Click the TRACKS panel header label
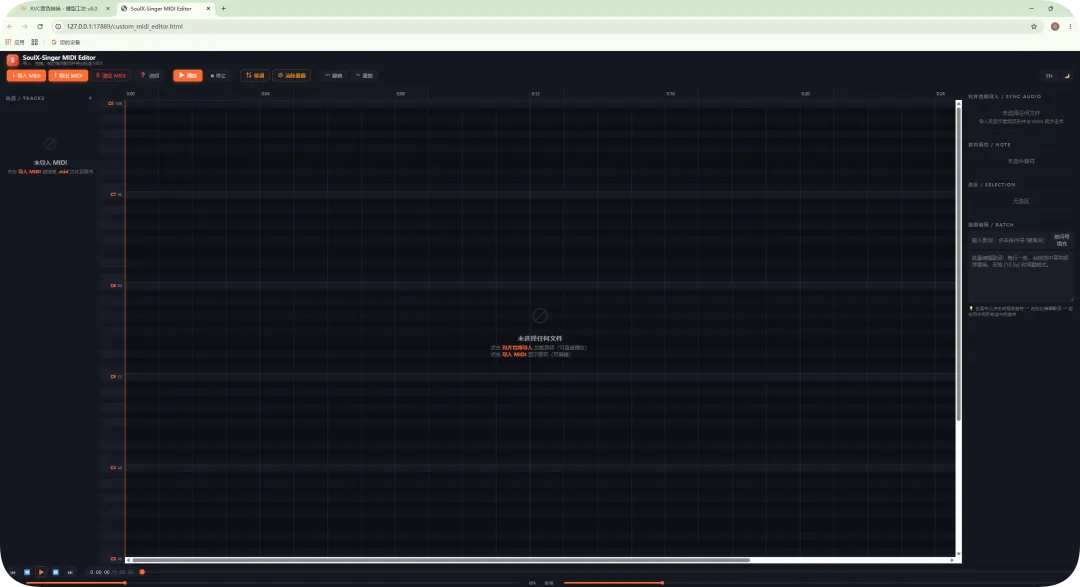 (x=25, y=99)
